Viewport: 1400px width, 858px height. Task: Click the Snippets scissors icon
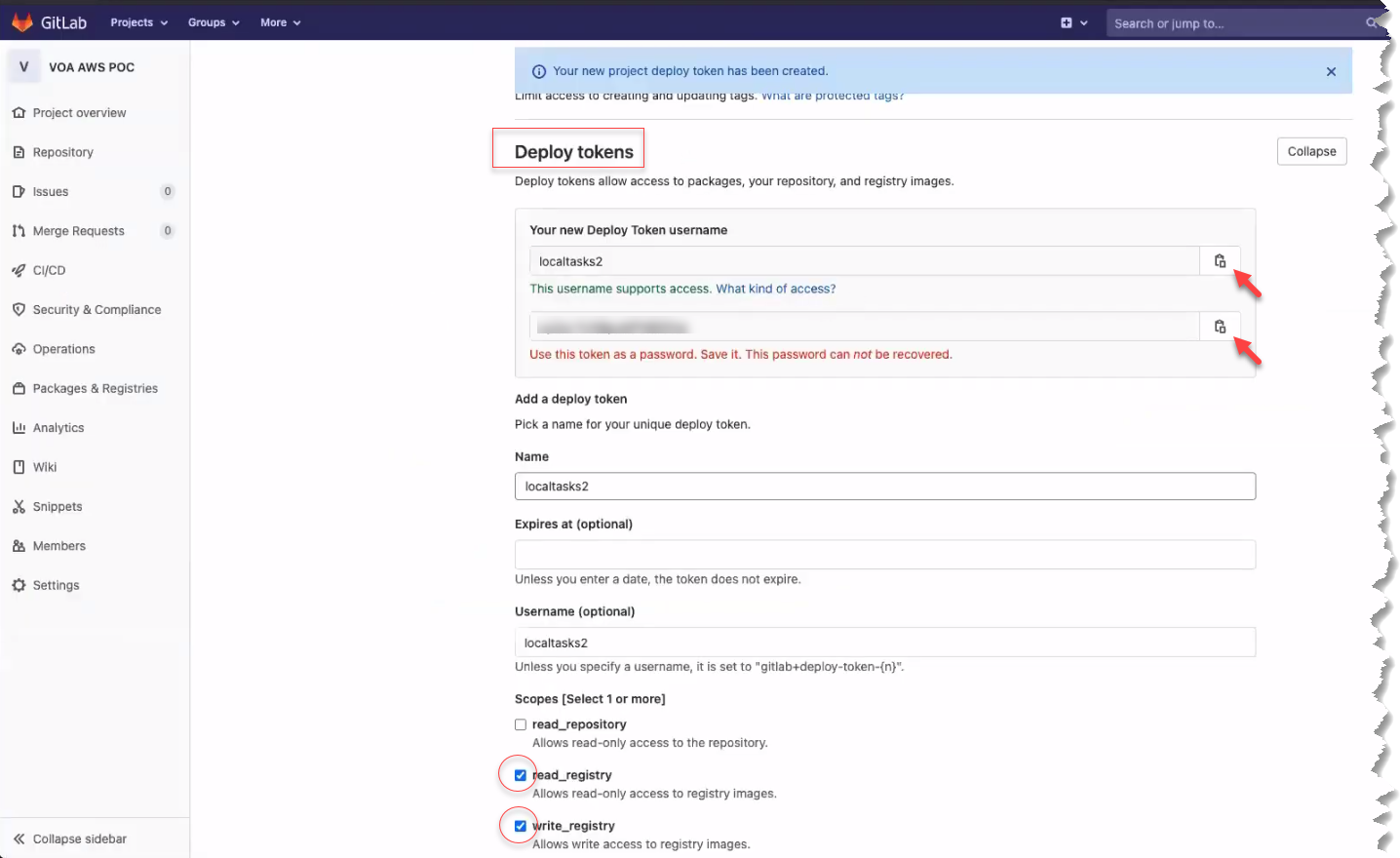pyautogui.click(x=19, y=506)
